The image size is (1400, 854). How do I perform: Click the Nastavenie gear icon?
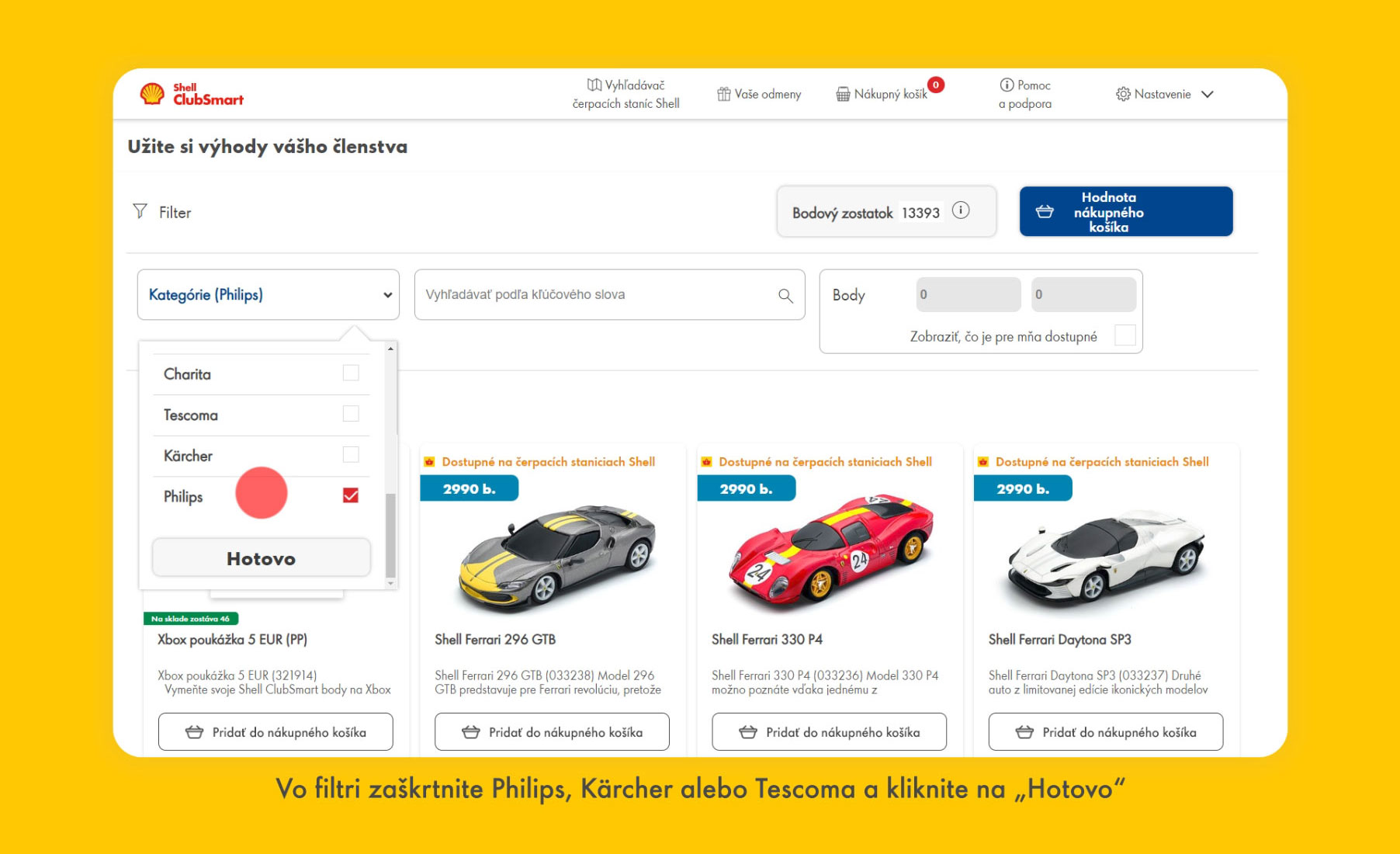(x=1123, y=94)
